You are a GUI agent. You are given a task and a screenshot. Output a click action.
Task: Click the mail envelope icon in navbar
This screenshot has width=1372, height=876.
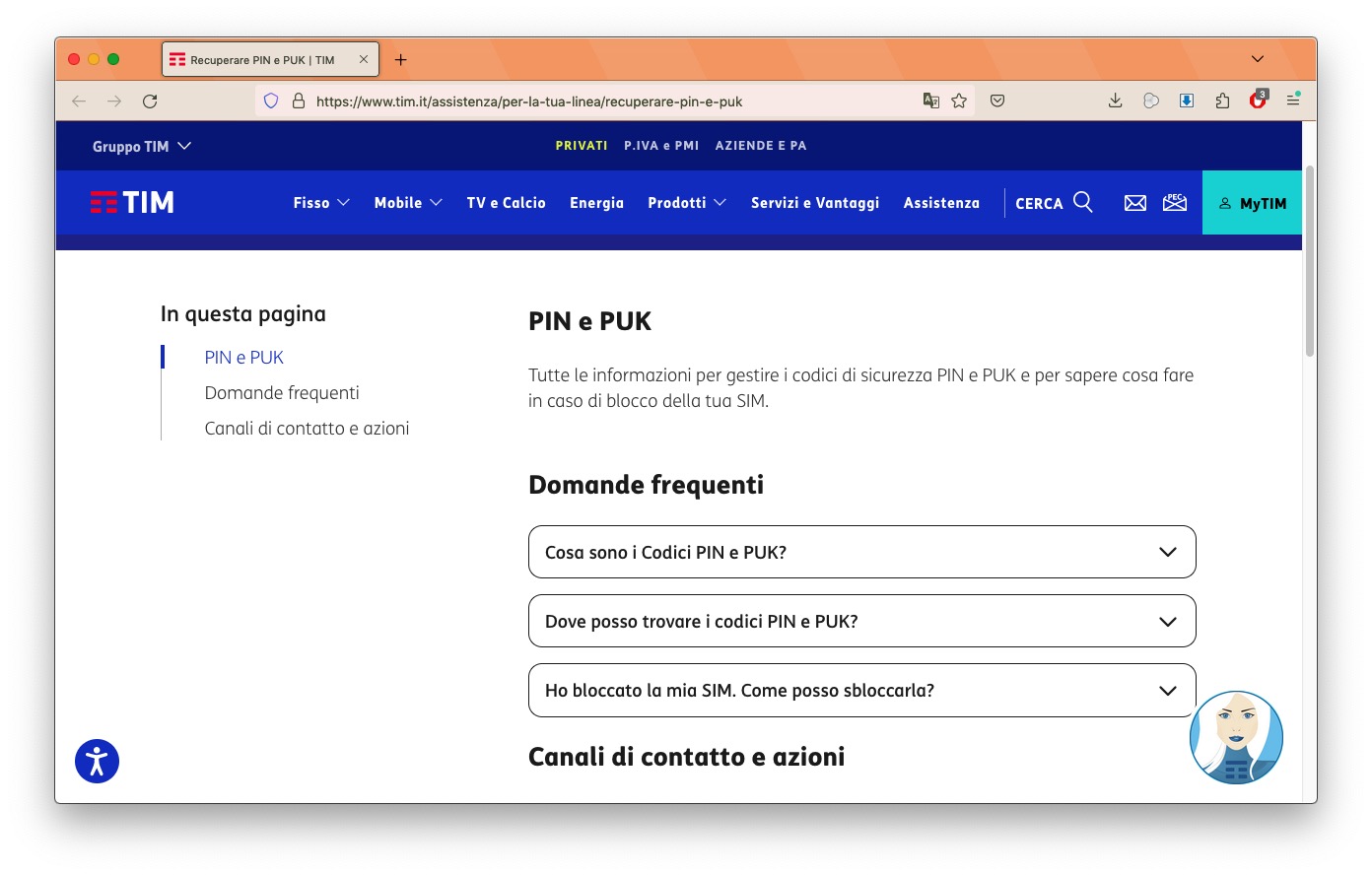click(x=1134, y=202)
